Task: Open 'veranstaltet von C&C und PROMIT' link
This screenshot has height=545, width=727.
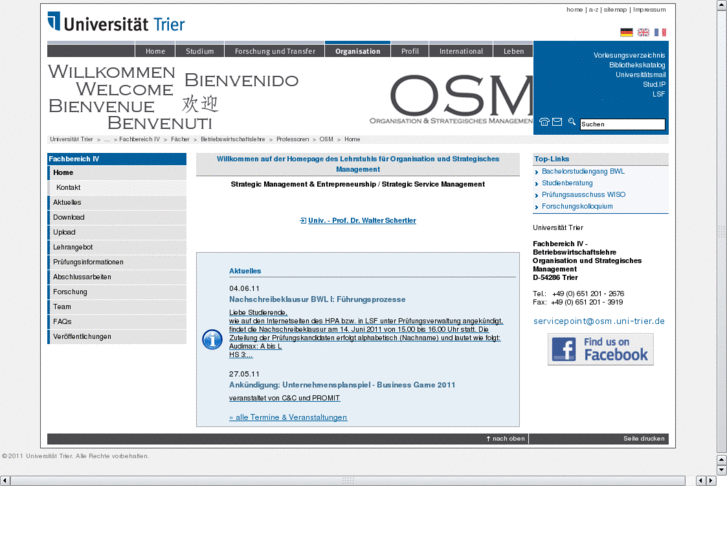Action: [284, 398]
